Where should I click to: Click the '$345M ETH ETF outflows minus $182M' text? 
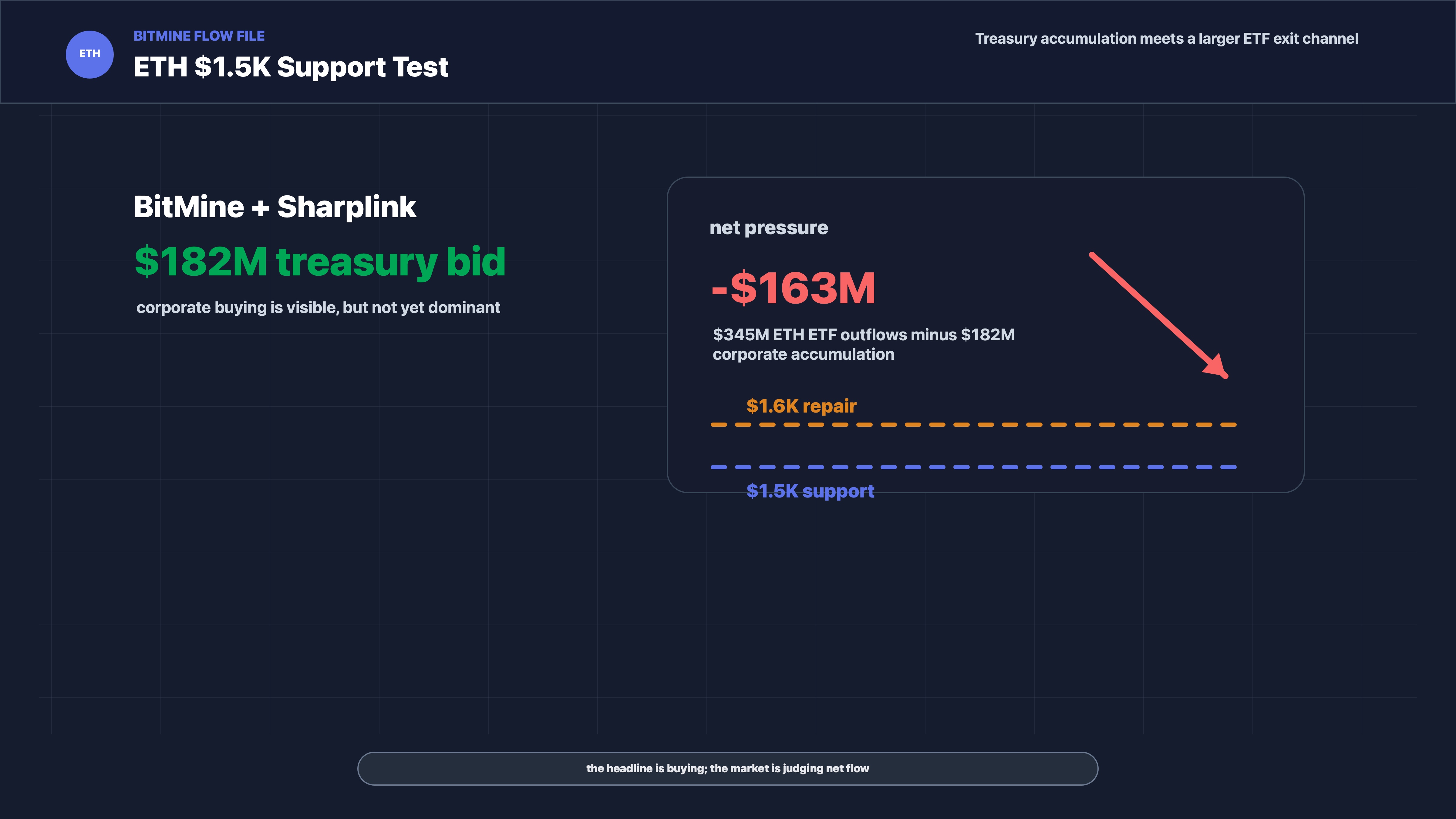(864, 335)
